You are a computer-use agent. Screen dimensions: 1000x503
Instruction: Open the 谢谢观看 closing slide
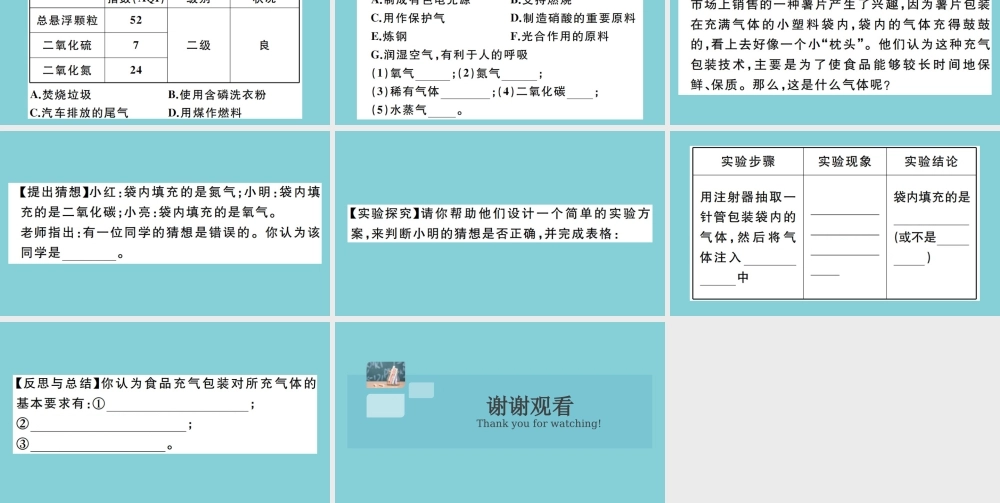click(500, 412)
